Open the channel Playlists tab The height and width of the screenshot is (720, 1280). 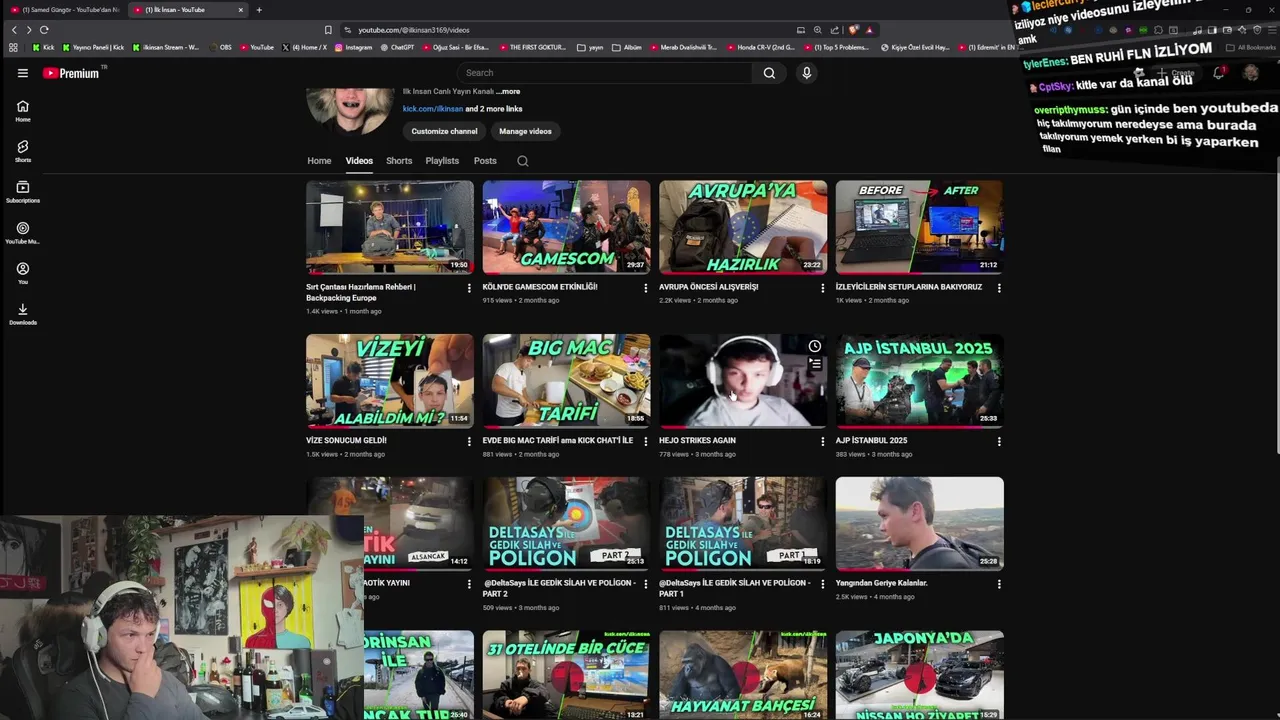click(x=442, y=161)
